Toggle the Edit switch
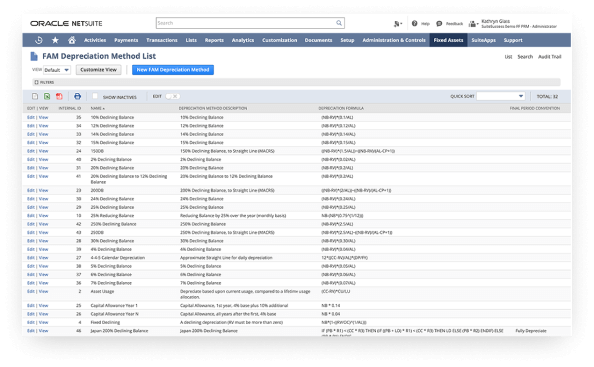This screenshot has height=367, width=594. [172, 97]
